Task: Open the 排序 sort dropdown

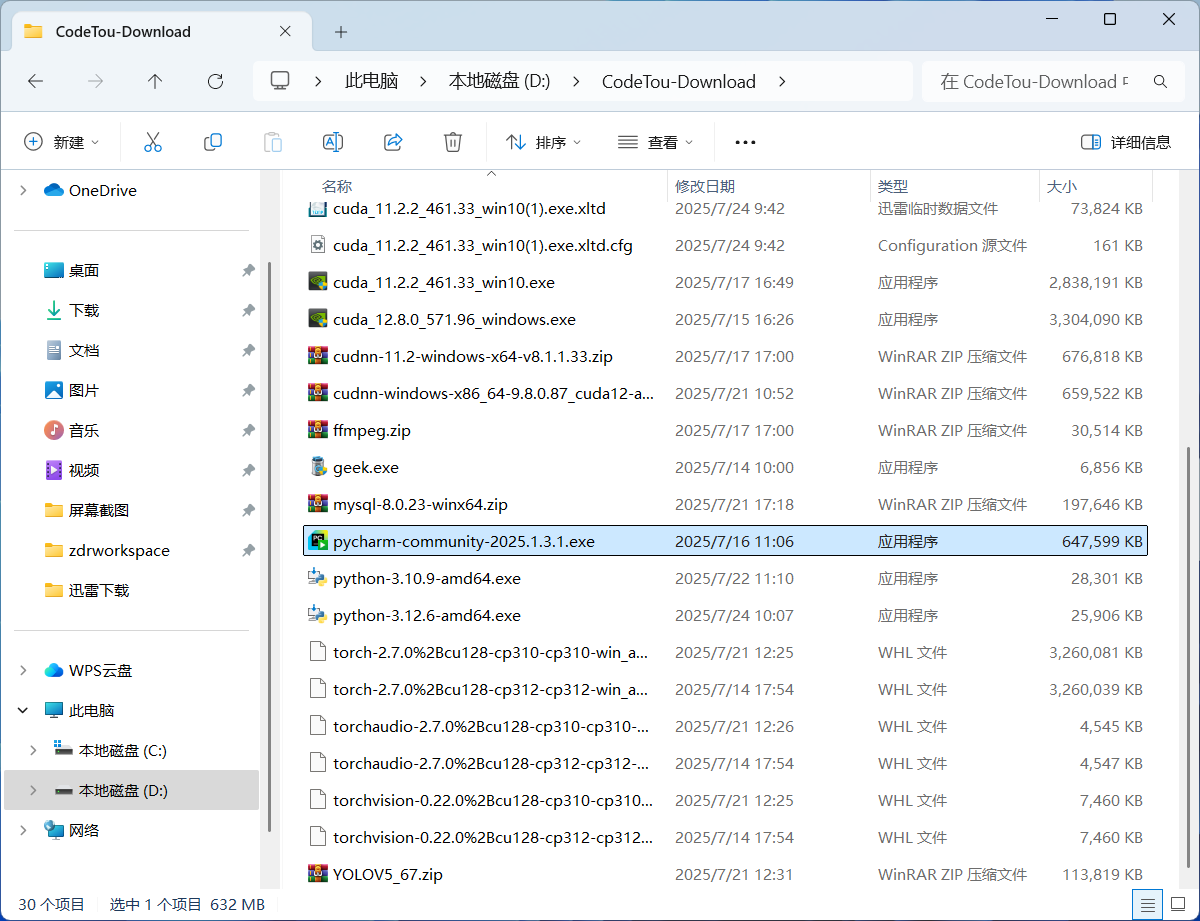Action: coord(543,142)
